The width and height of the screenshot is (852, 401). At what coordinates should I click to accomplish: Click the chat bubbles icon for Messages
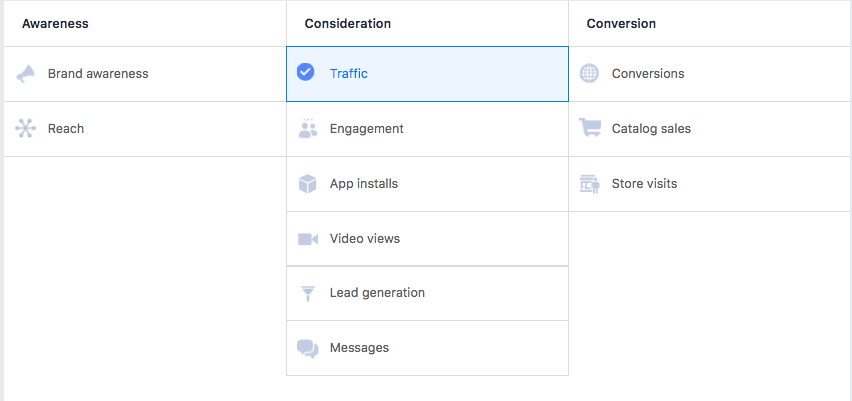[307, 348]
